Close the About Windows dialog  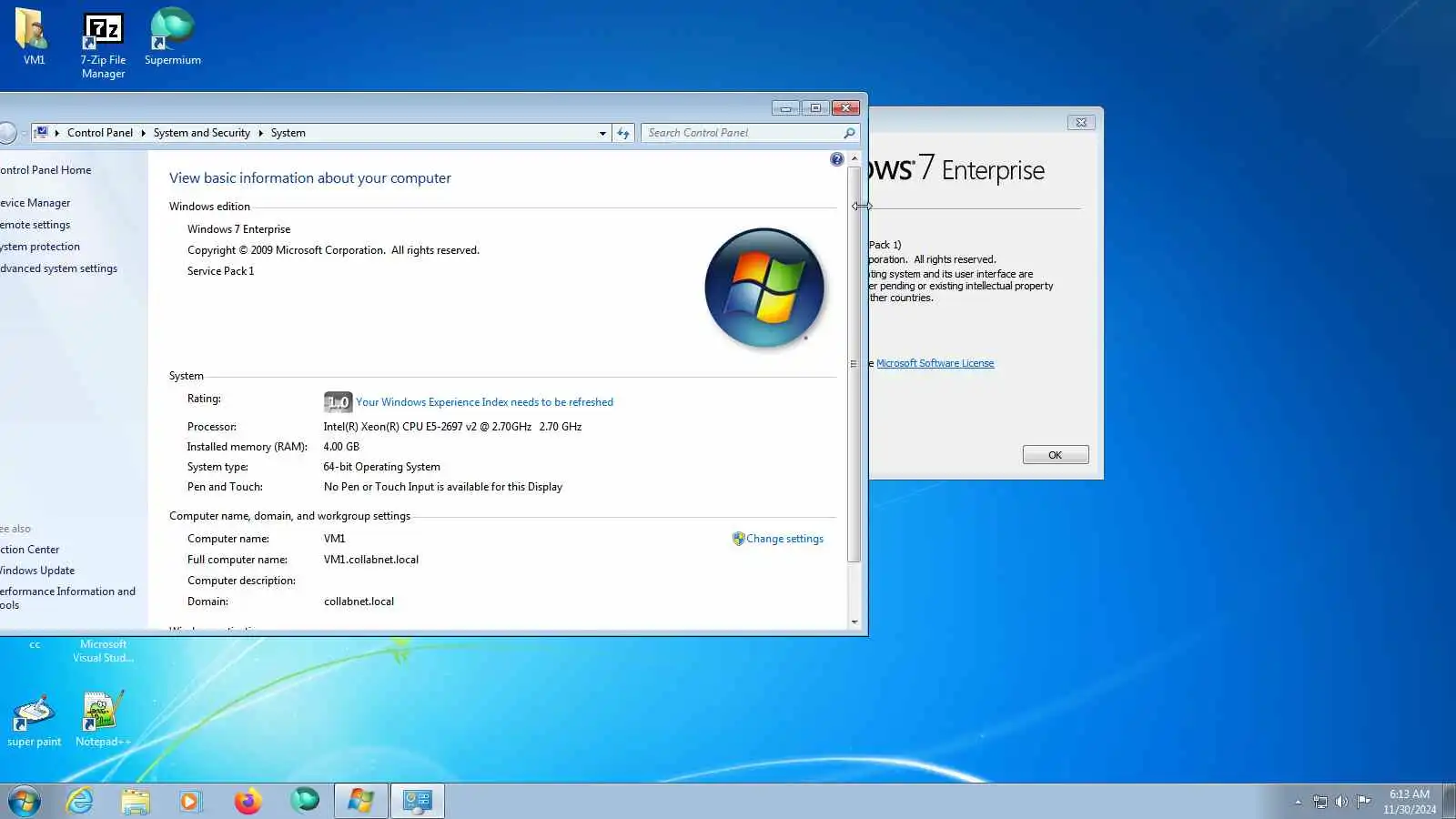[x=1081, y=122]
